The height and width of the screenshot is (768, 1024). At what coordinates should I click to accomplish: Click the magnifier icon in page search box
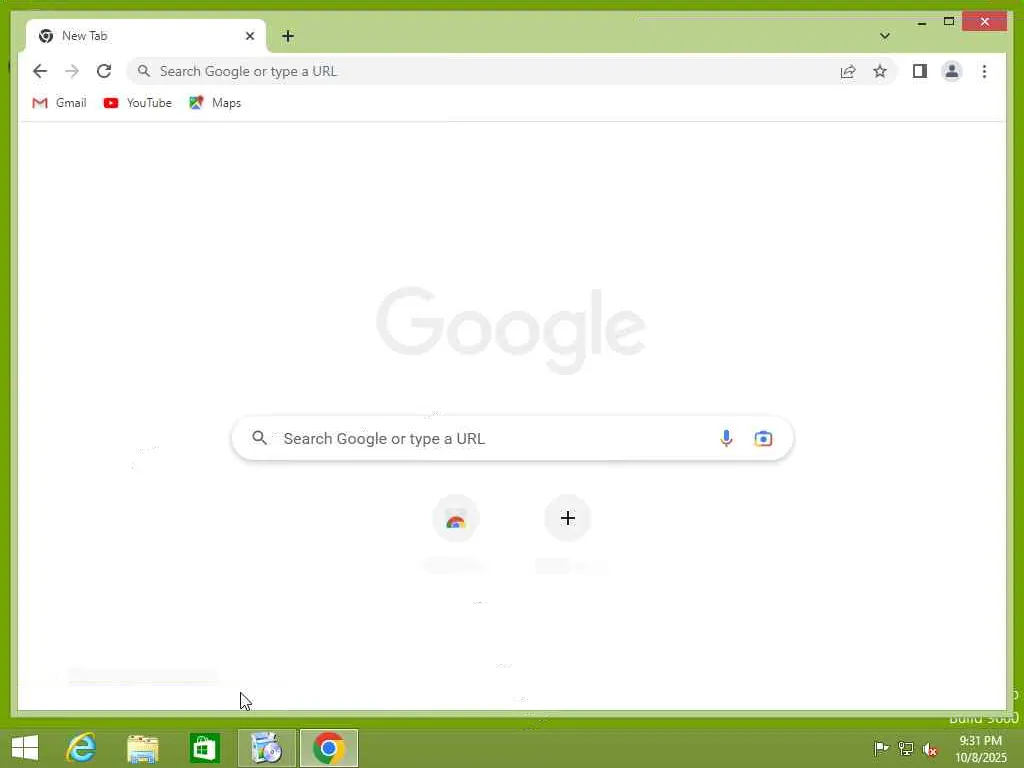259,438
